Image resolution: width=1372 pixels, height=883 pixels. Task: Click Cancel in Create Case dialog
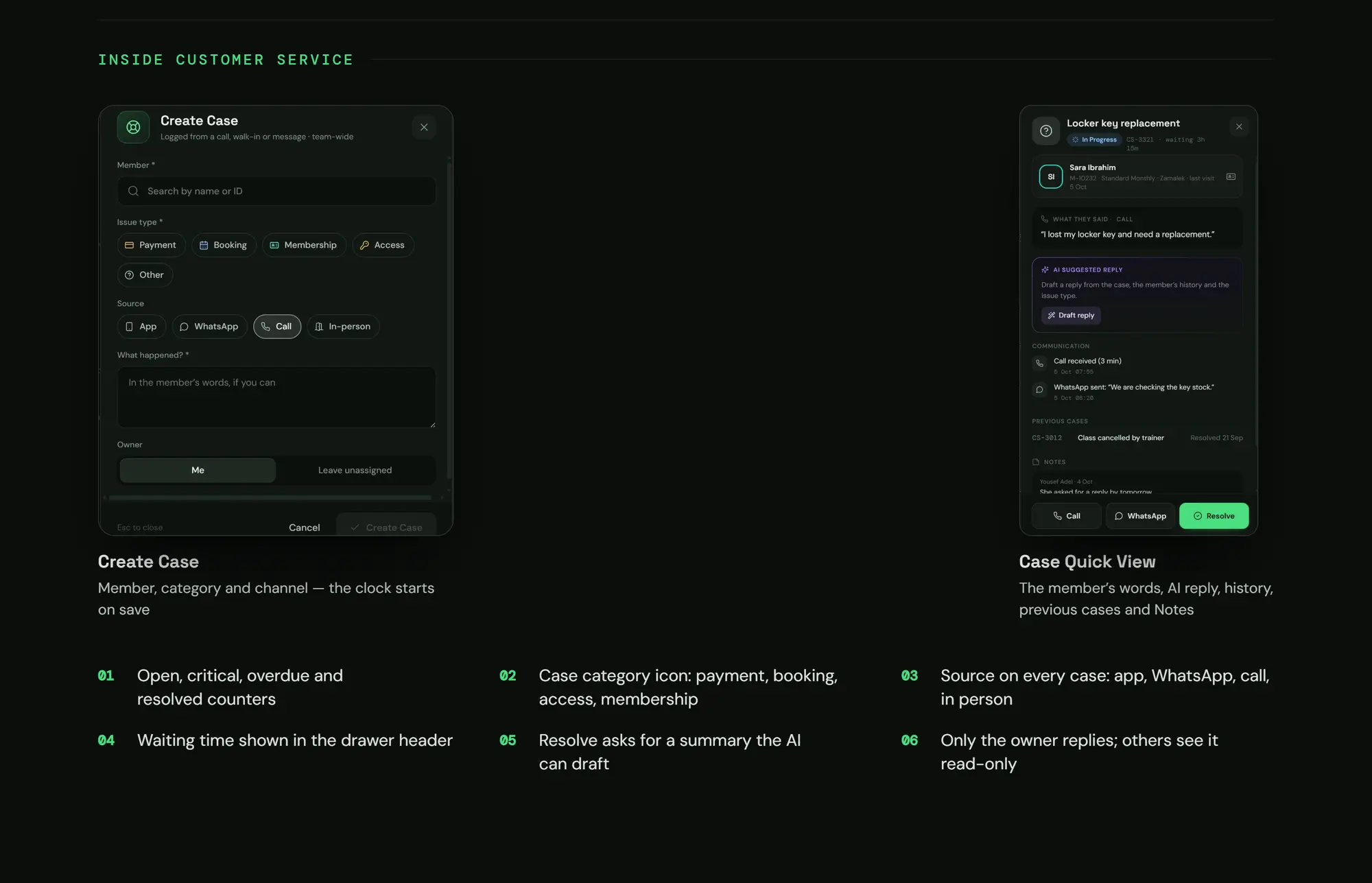[304, 527]
